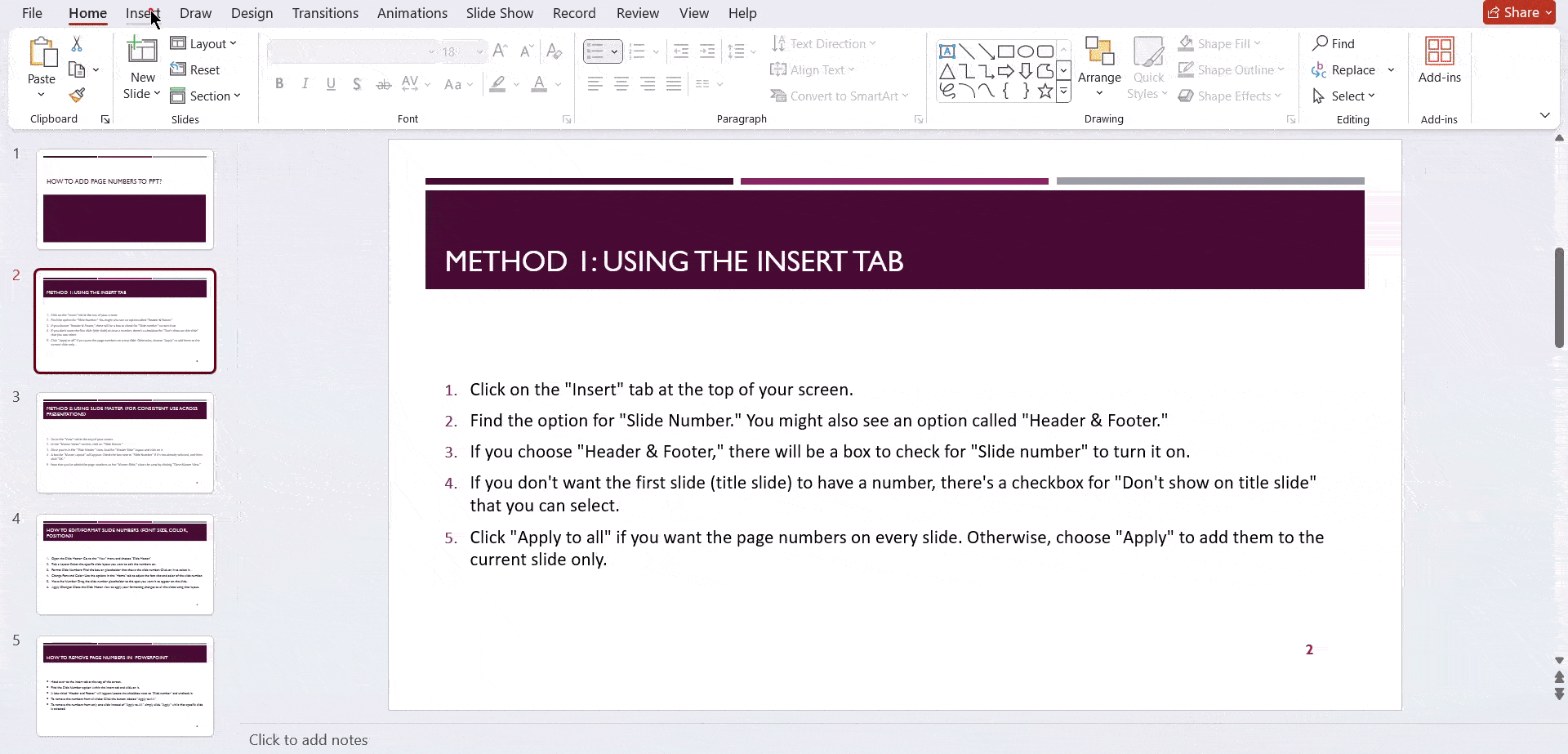
Task: Toggle underline formatting
Action: click(330, 83)
